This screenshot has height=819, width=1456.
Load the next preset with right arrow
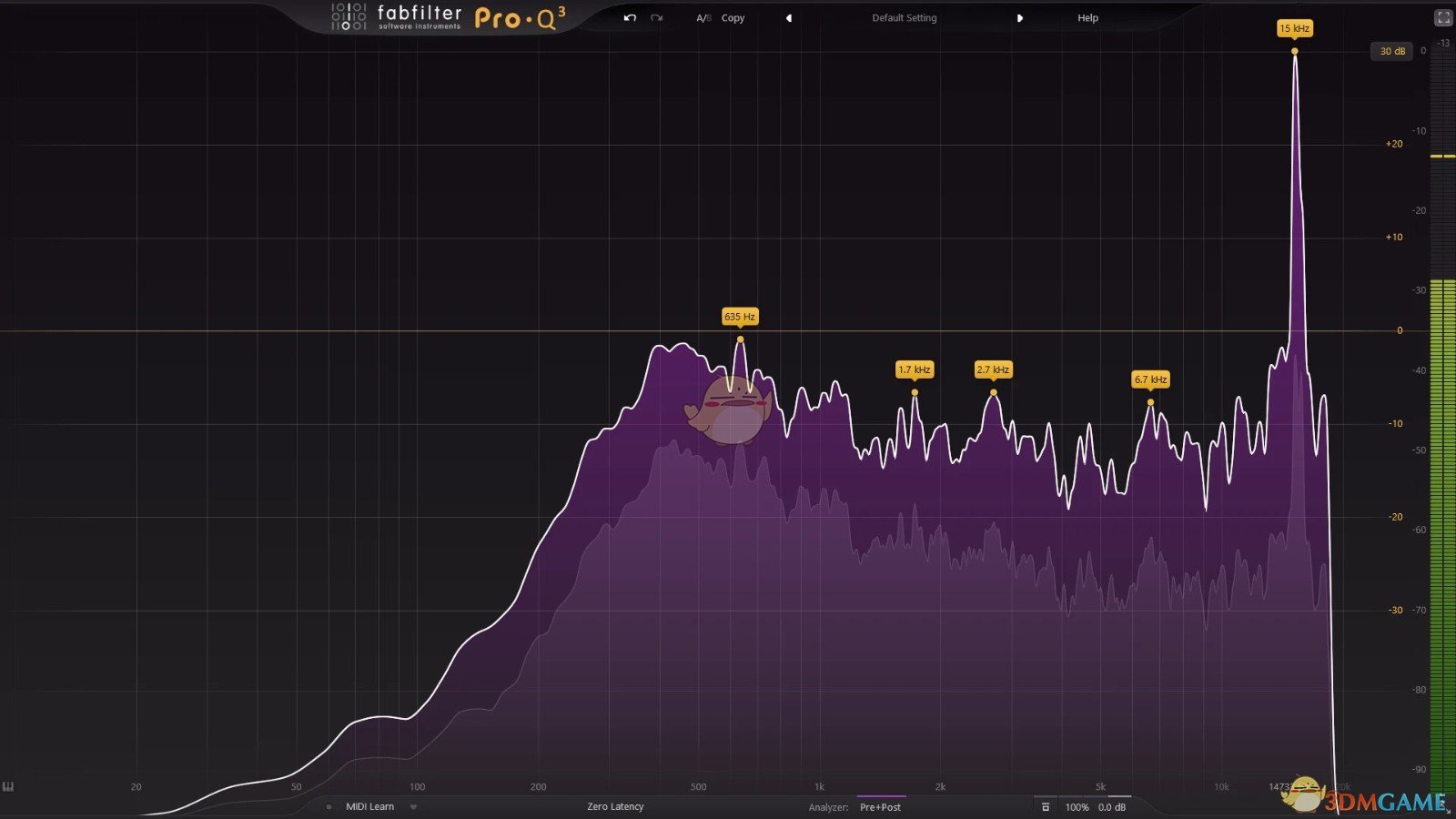tap(1019, 18)
